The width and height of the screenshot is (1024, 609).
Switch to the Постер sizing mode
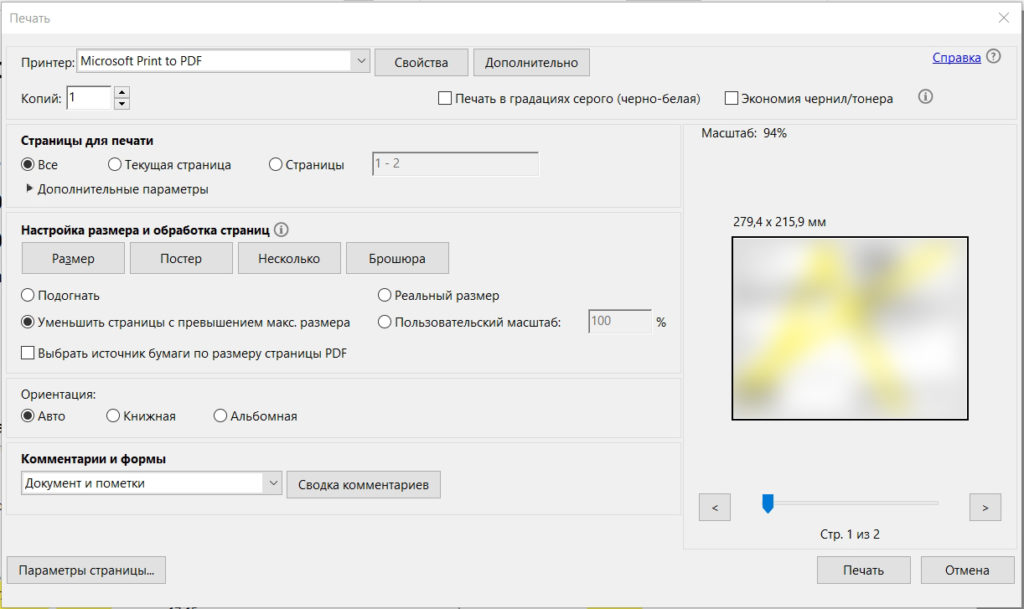[181, 258]
